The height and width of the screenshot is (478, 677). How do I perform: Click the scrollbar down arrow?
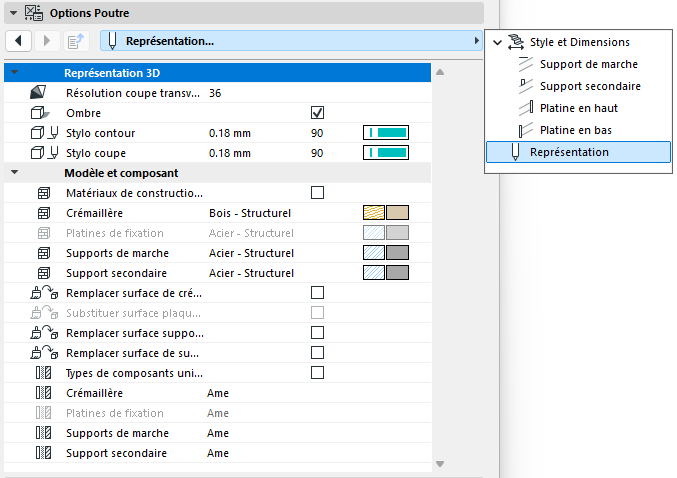coord(440,464)
